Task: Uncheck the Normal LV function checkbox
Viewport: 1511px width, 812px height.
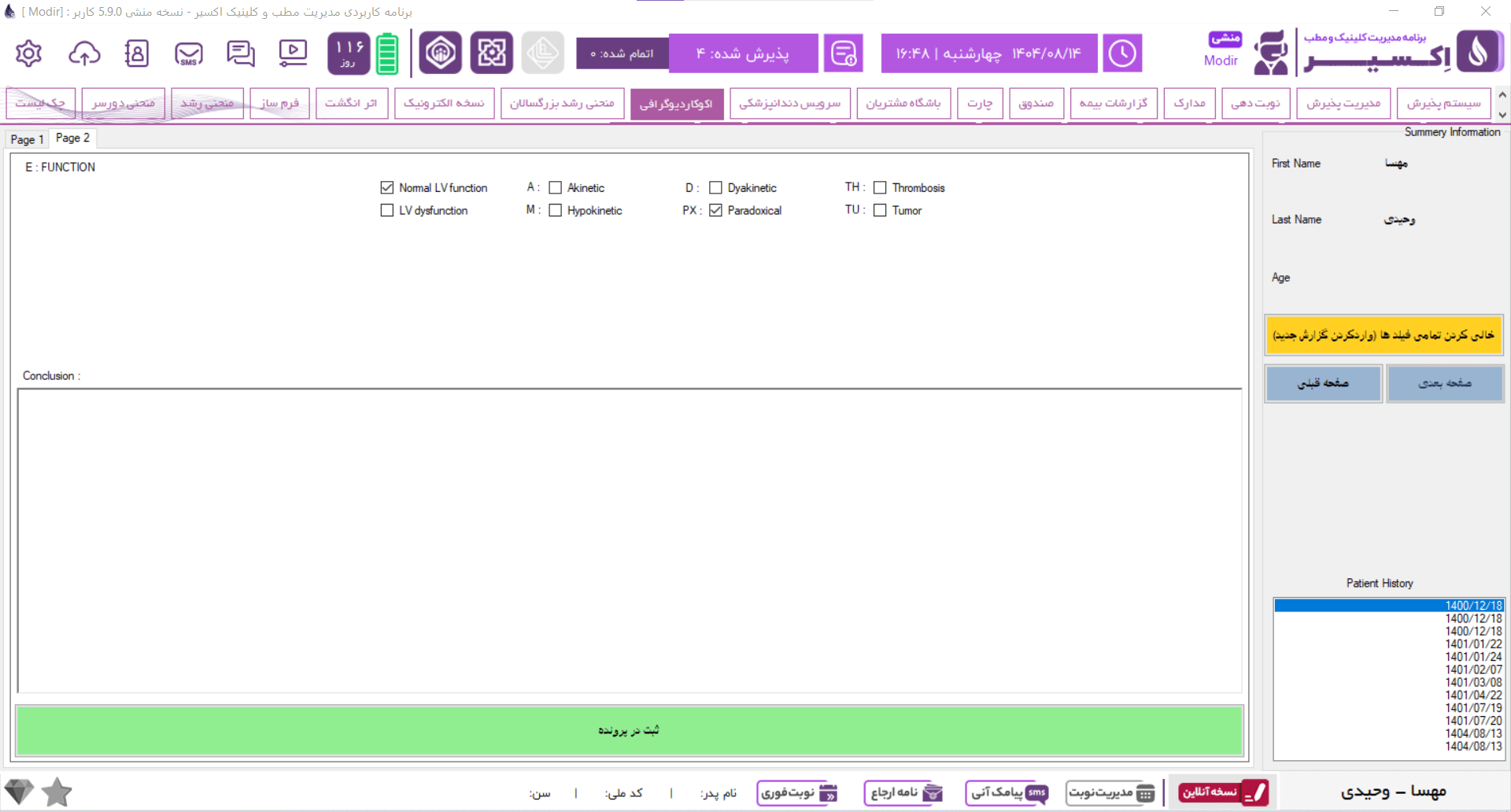Action: 387,187
